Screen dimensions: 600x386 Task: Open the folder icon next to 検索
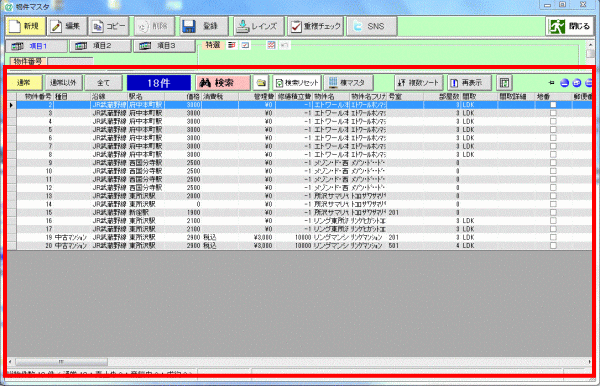[x=261, y=83]
